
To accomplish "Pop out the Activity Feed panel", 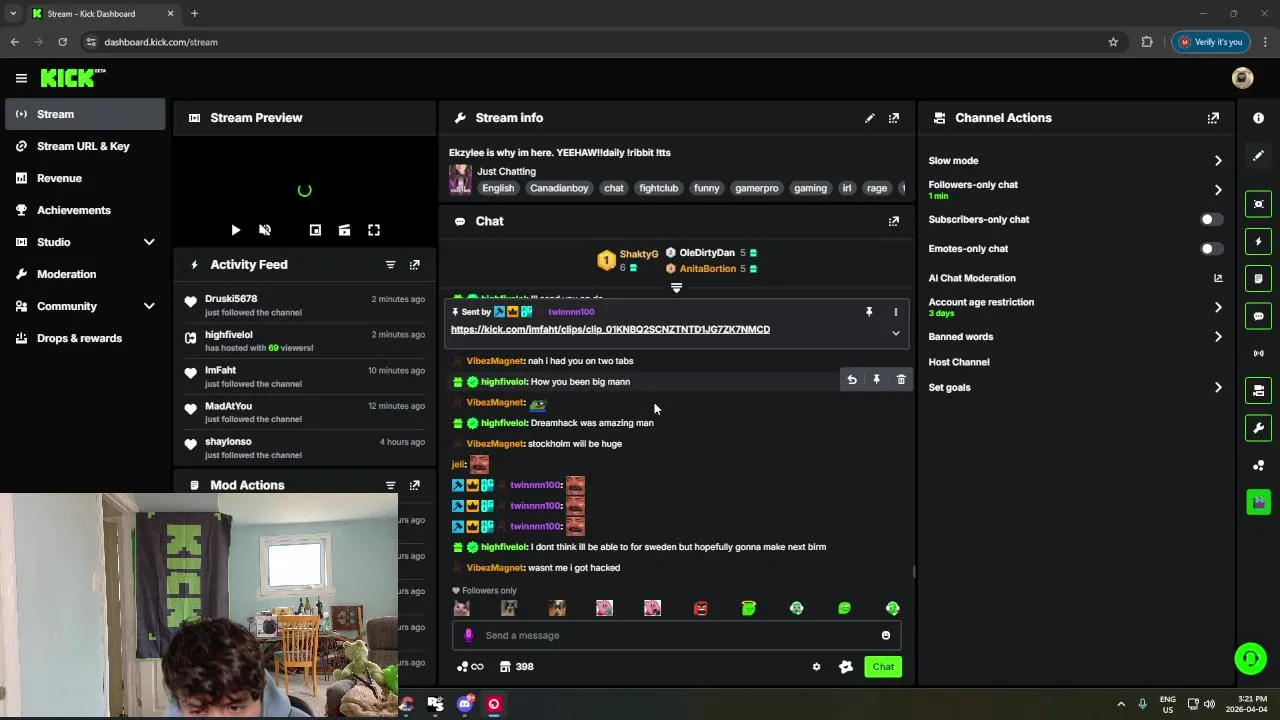I will (415, 265).
